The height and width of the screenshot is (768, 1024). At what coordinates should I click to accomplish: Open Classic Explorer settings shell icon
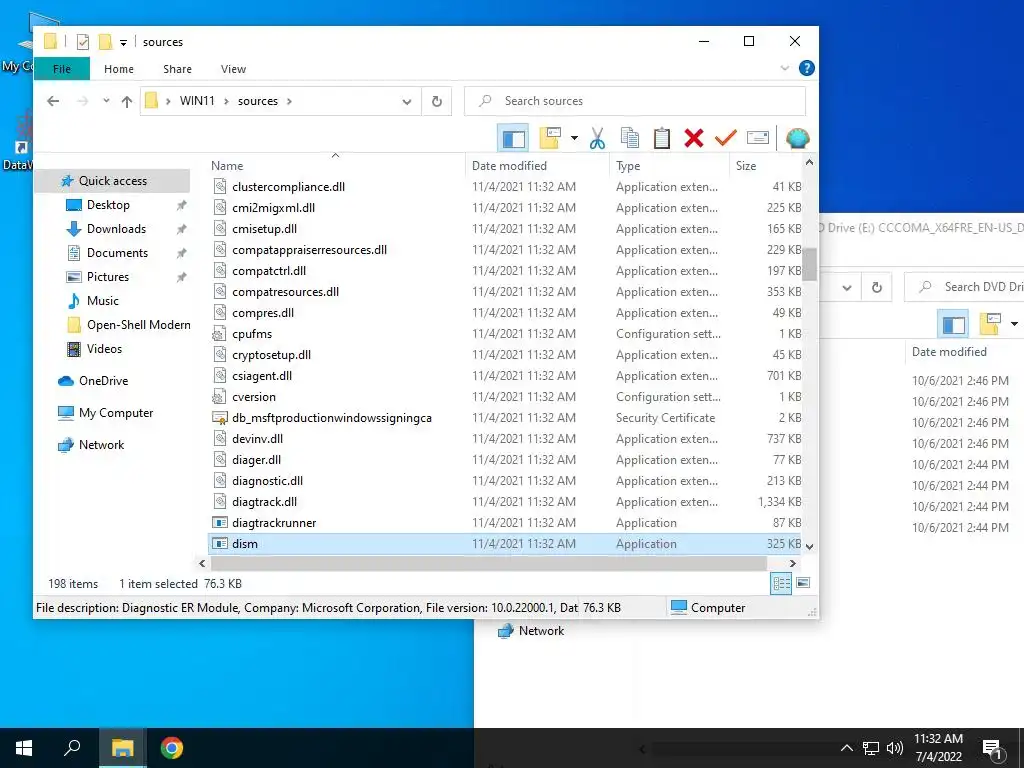coord(797,138)
